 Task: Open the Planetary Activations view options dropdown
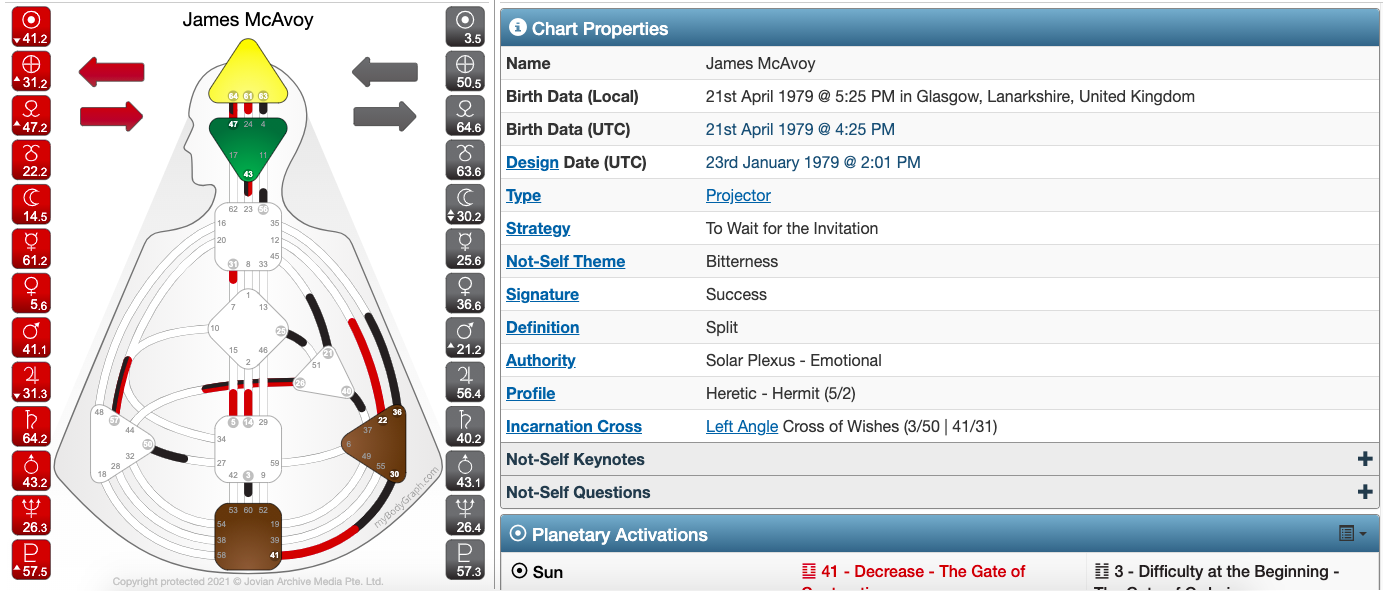pos(1352,534)
